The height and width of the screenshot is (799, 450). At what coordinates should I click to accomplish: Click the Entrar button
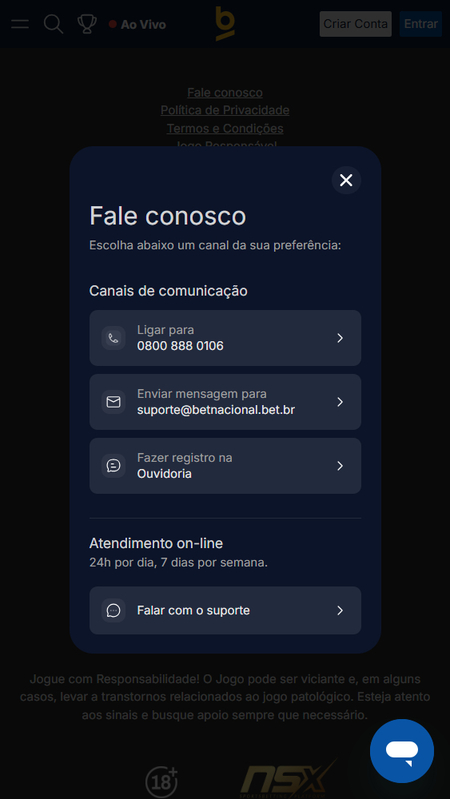coord(420,24)
